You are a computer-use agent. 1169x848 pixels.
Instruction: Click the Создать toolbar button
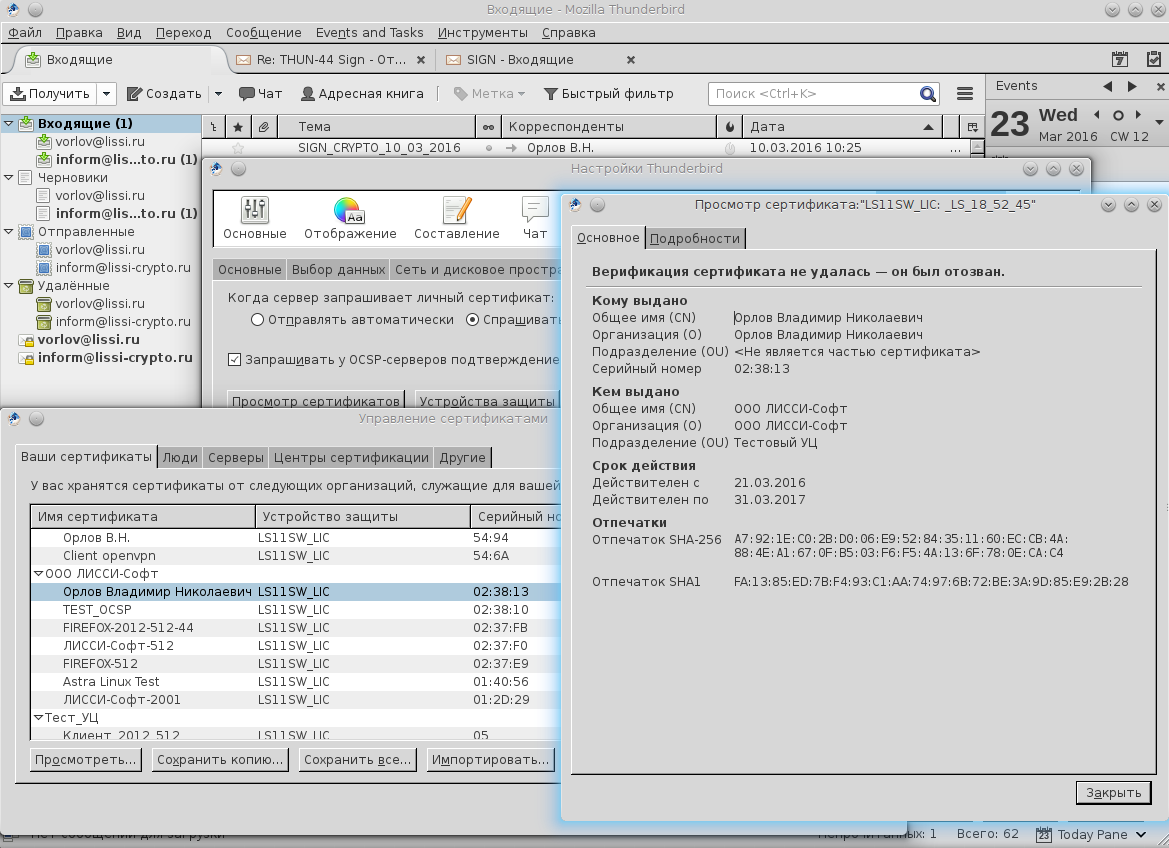tap(164, 94)
